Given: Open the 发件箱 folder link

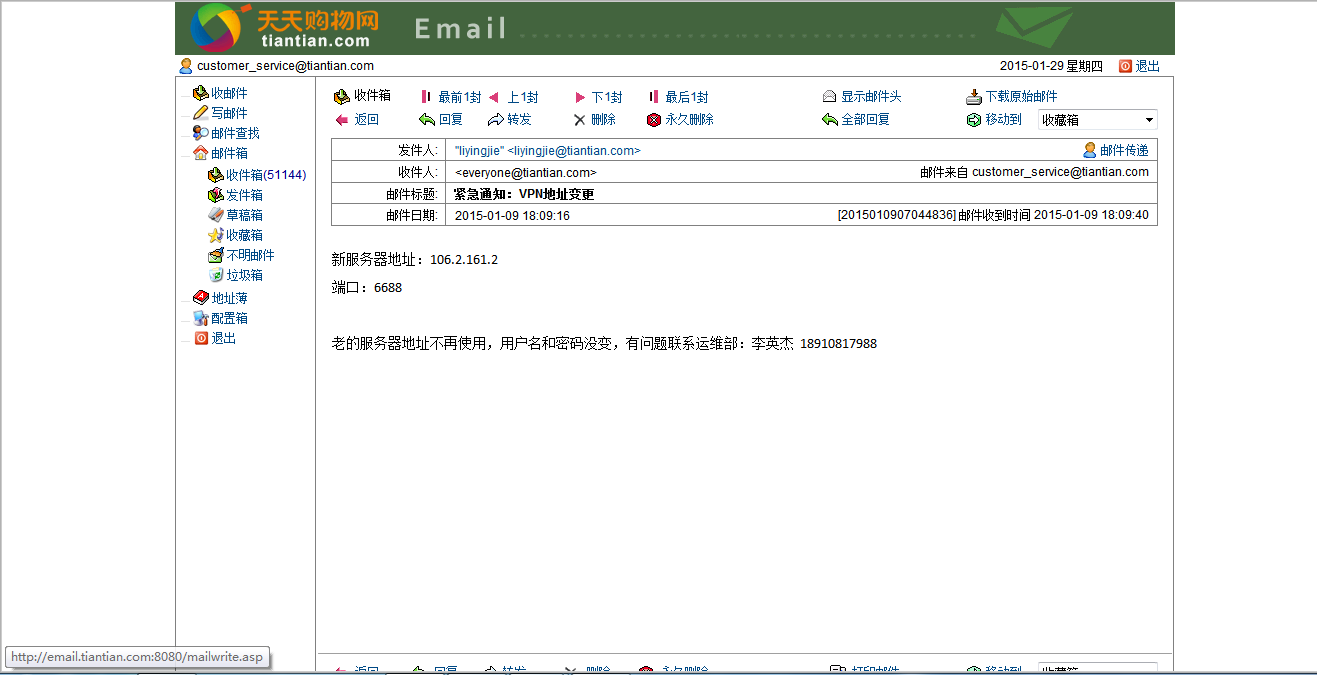Looking at the screenshot, I should pos(245,195).
